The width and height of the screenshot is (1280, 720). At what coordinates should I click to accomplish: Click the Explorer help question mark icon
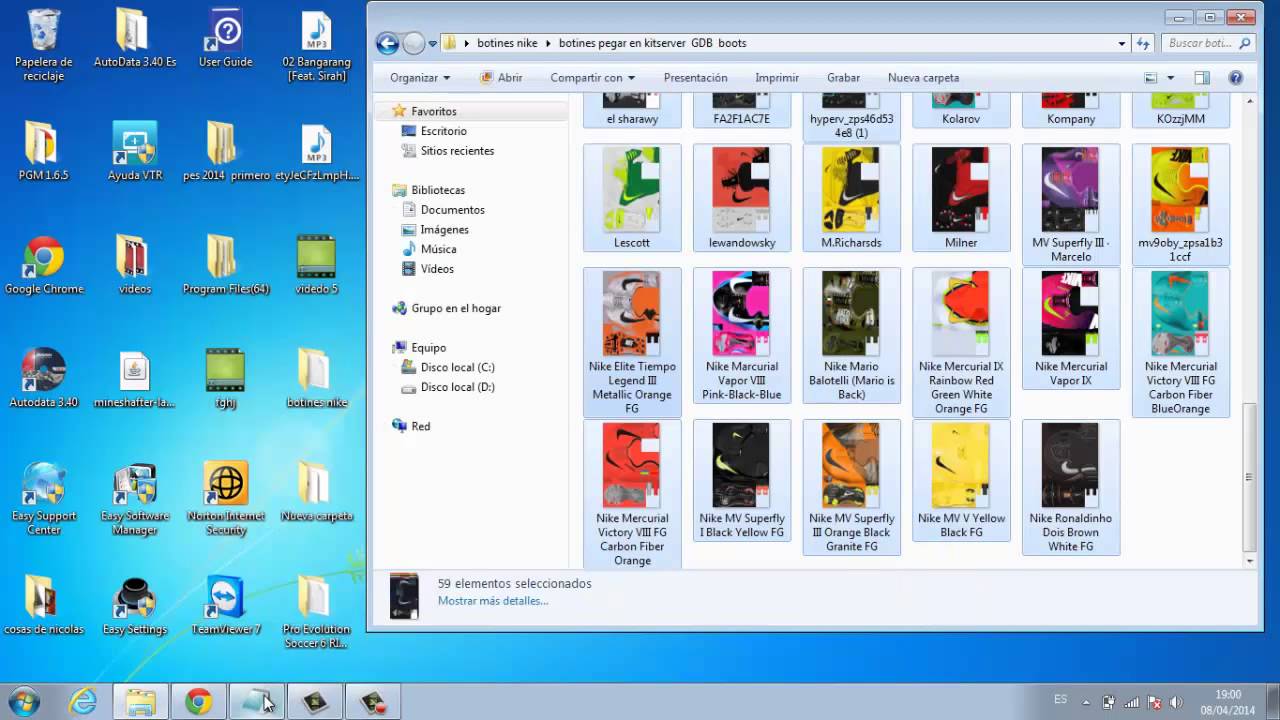pos(1236,77)
